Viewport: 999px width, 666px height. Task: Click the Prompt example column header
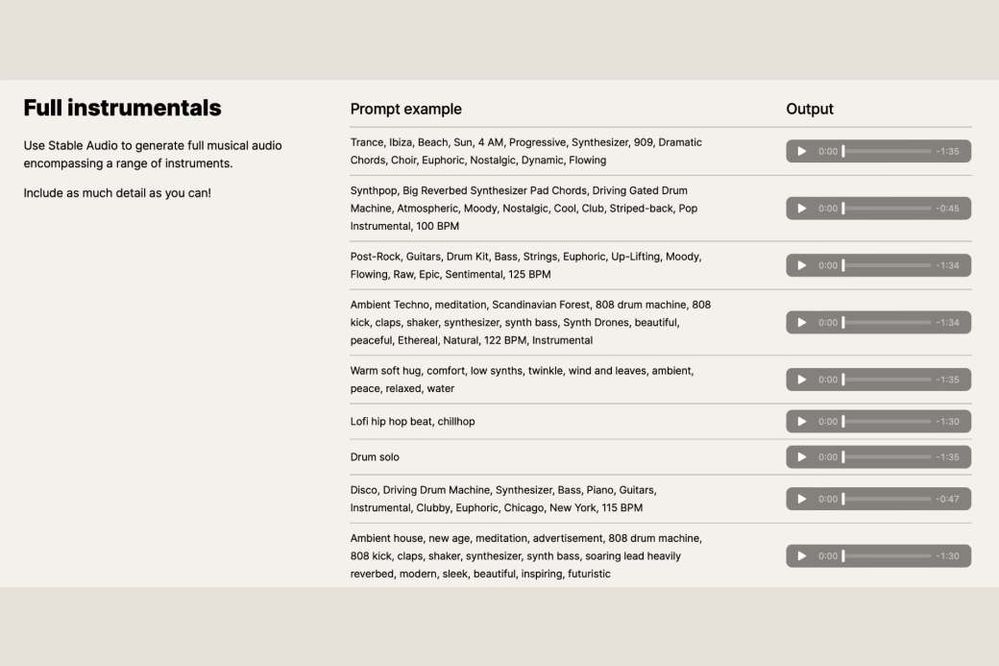coord(406,109)
